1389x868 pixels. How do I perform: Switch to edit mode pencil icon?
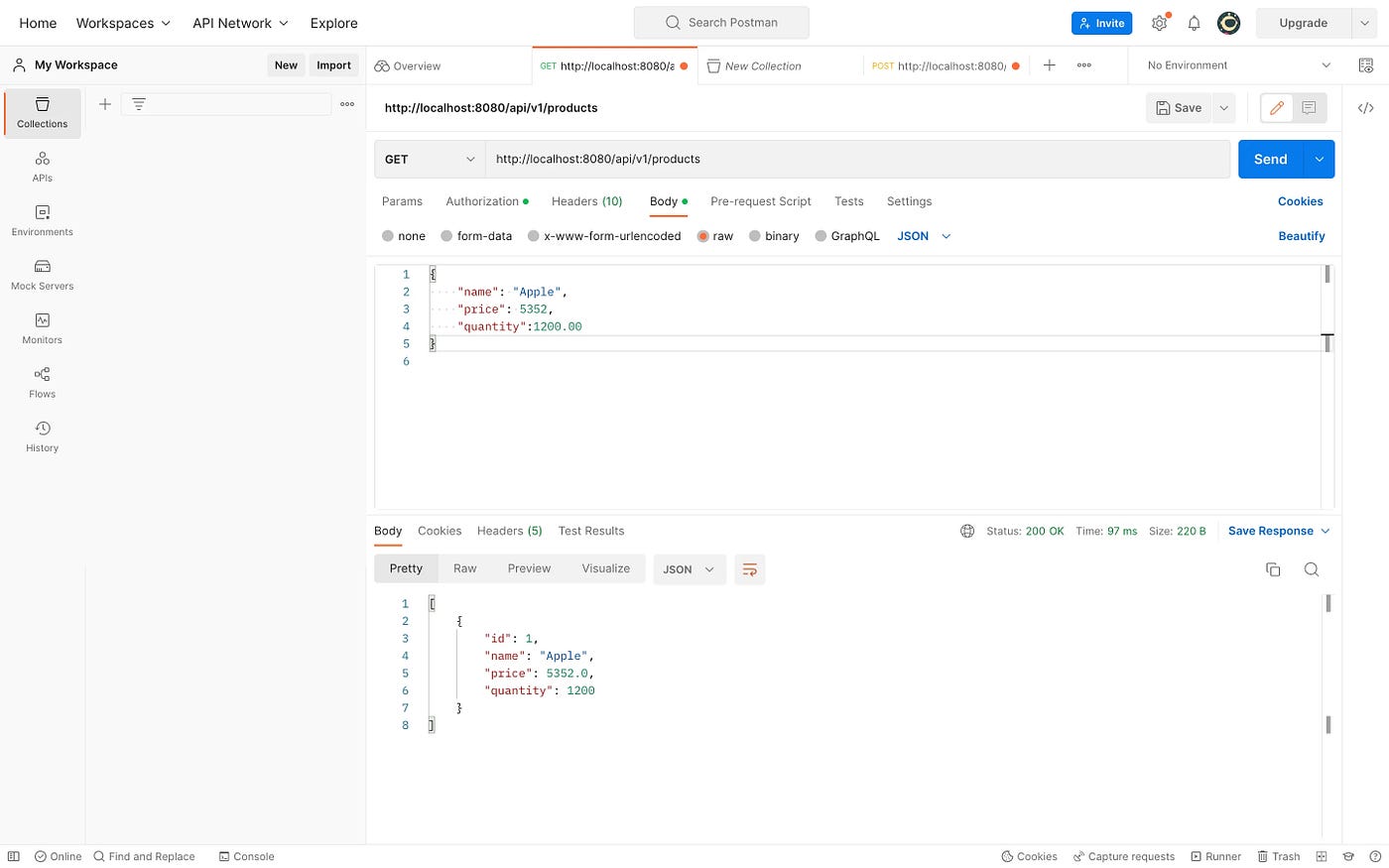point(1277,108)
